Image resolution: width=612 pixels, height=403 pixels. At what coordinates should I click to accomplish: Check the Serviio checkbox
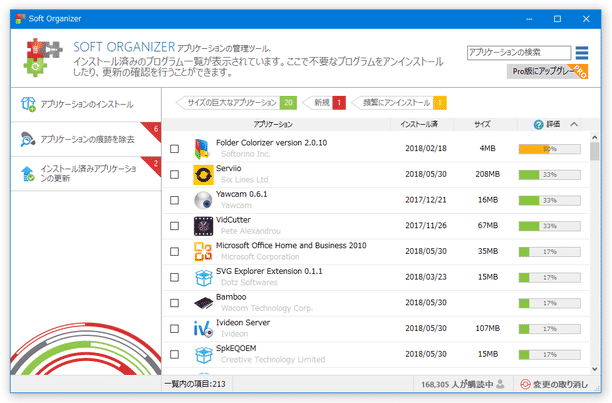tap(174, 174)
